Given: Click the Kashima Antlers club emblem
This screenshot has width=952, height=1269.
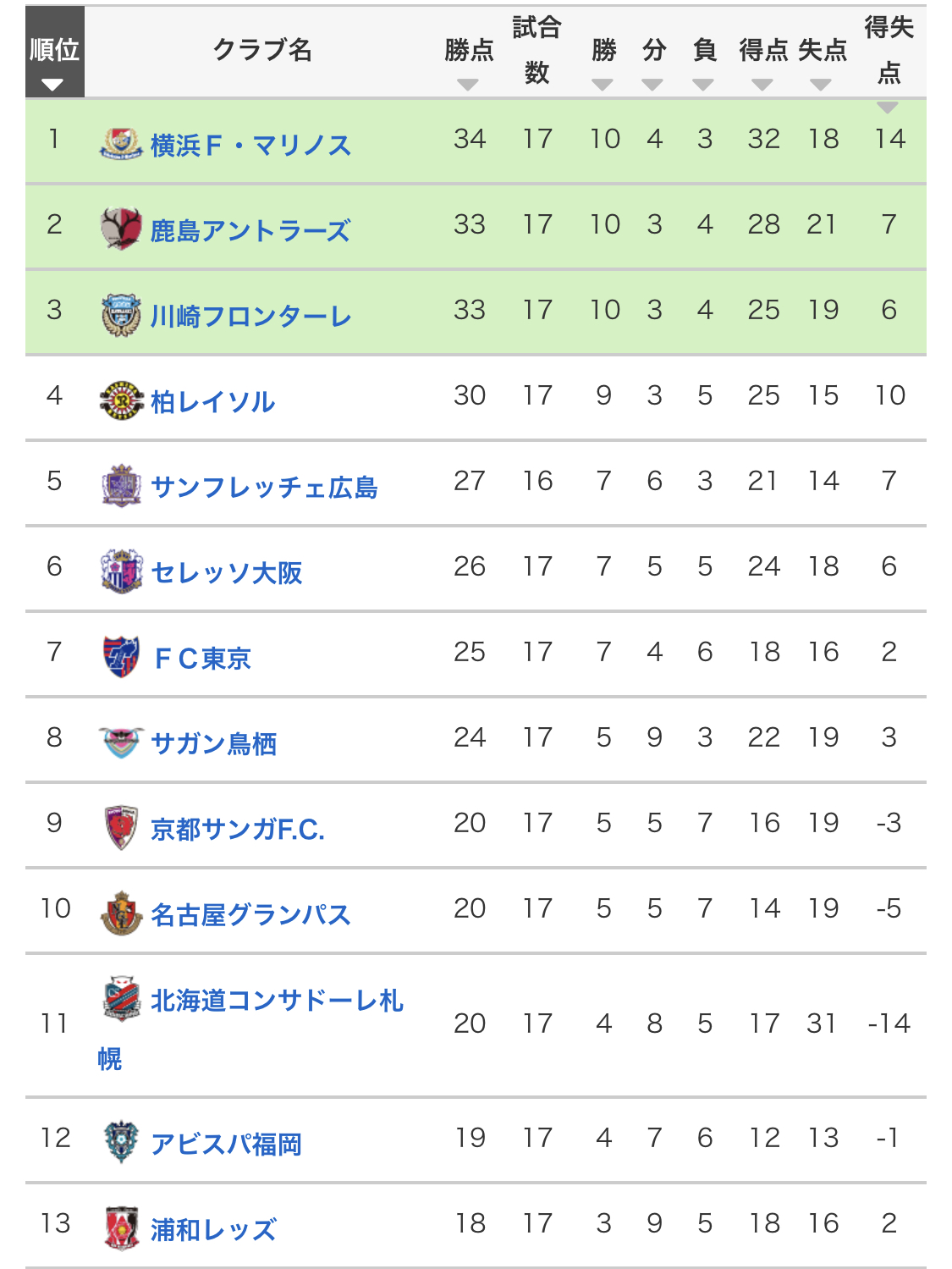Looking at the screenshot, I should 121,229.
